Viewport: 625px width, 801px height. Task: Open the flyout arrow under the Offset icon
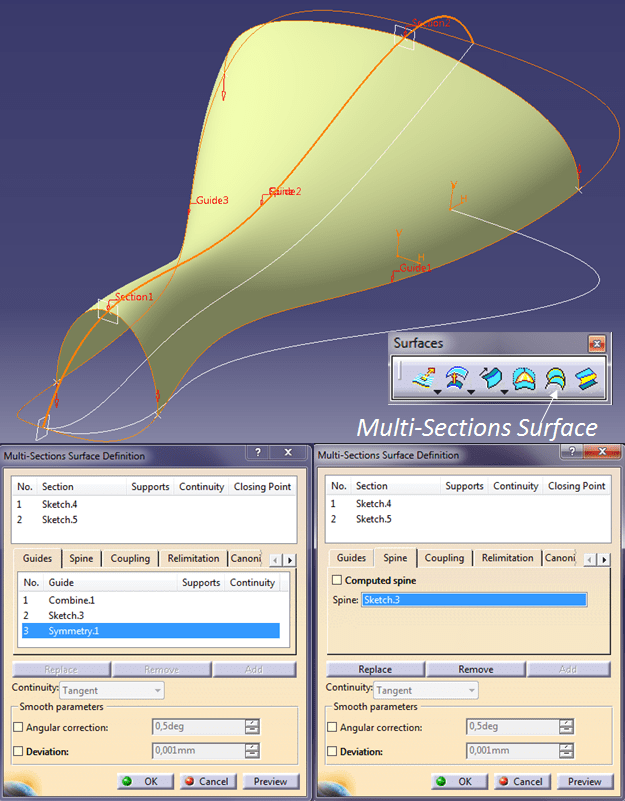470,391
